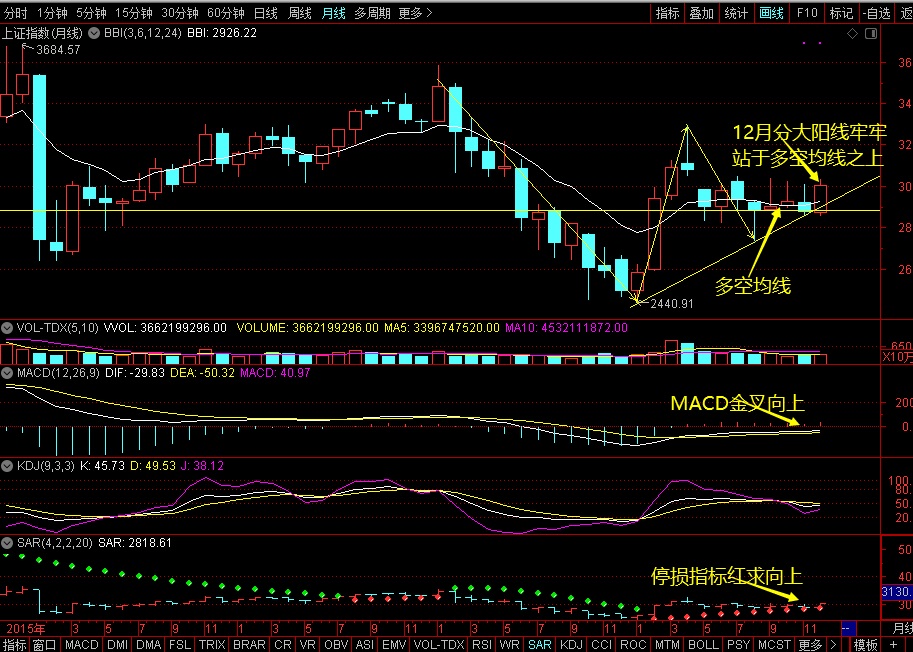Click the diamond icon at chart top-right
The image size is (913, 652).
pos(852,33)
